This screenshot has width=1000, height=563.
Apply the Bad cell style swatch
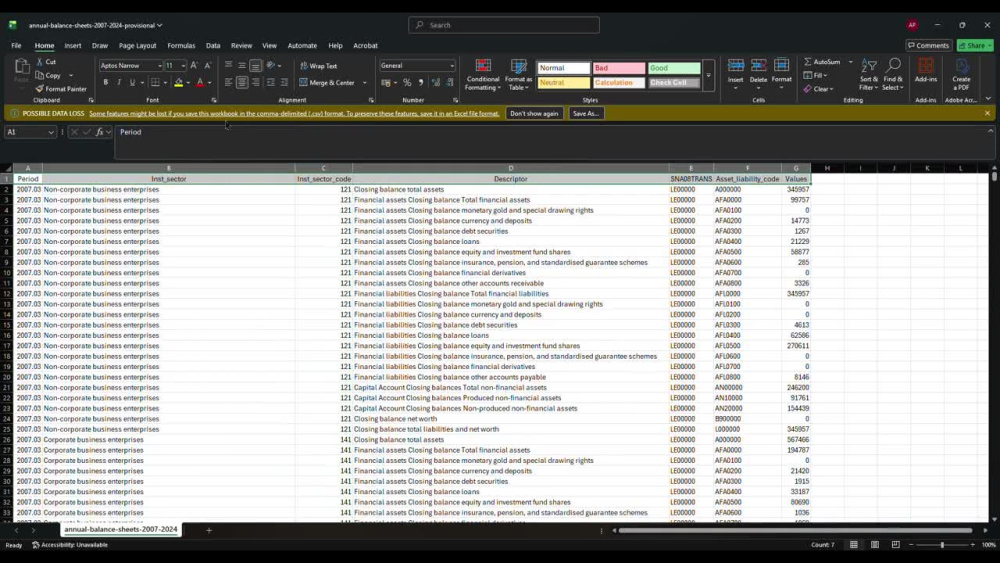[x=619, y=68]
